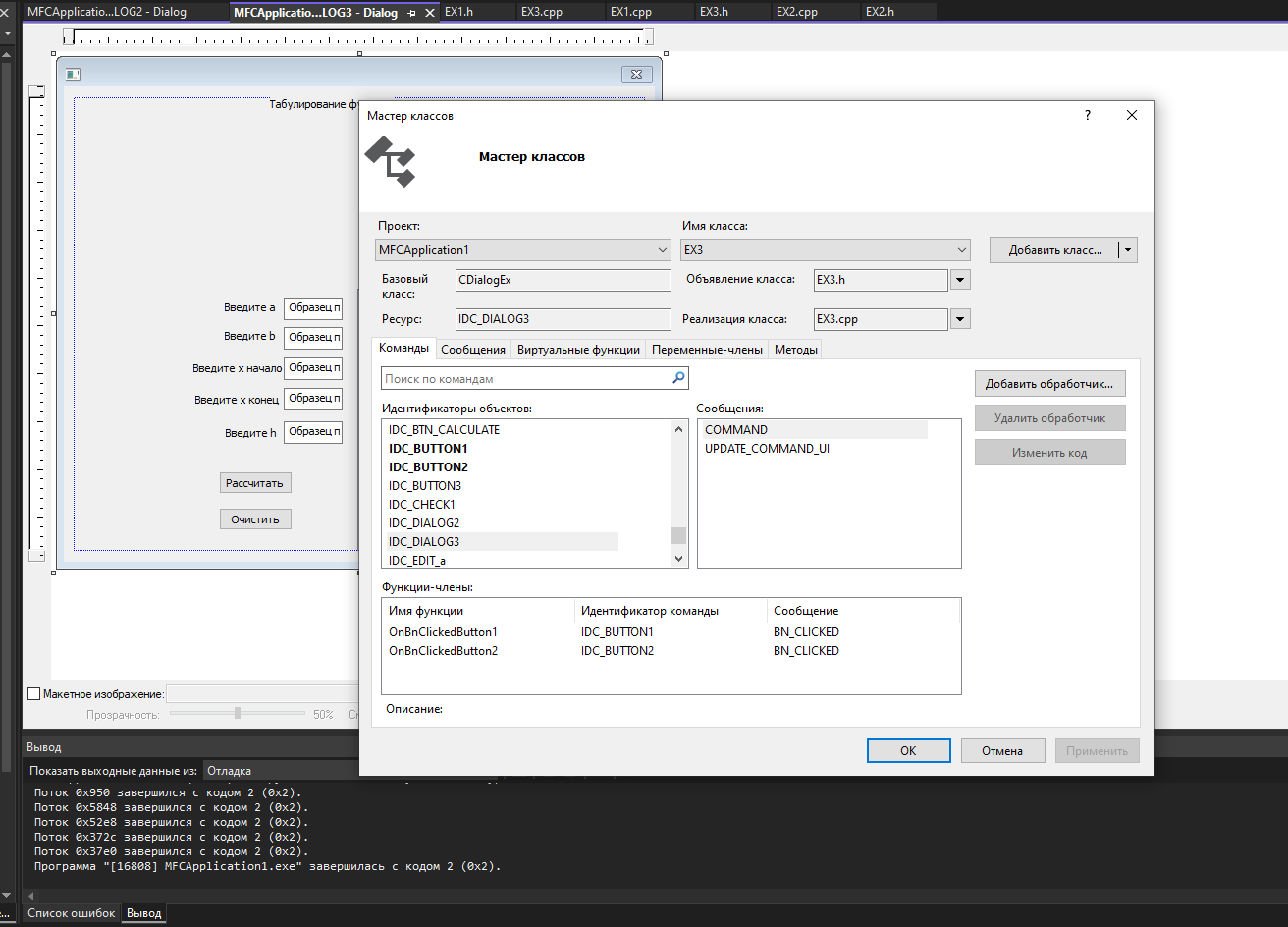Click the Мастер классов wizard logo icon
The height and width of the screenshot is (927, 1288).
[x=390, y=161]
